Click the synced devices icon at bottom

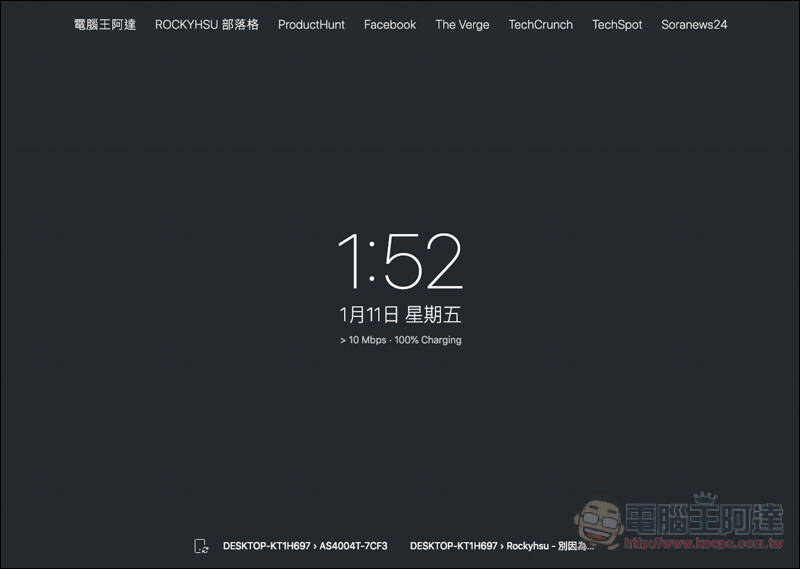201,546
